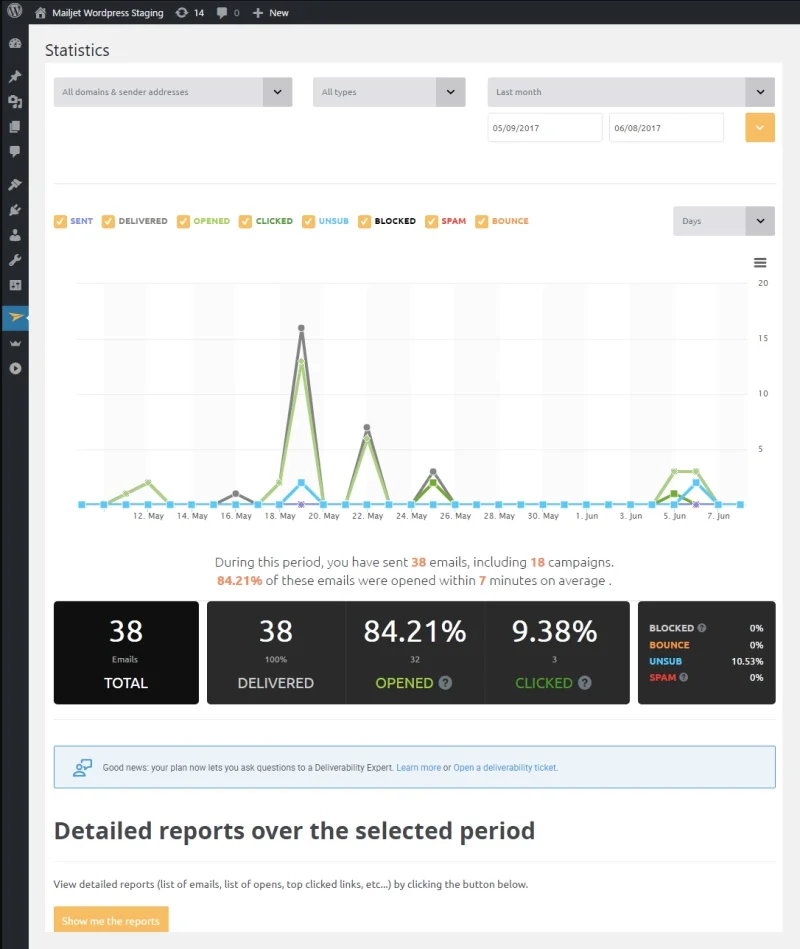
Task: Open Tools wrench sidebar icon
Action: (15, 260)
